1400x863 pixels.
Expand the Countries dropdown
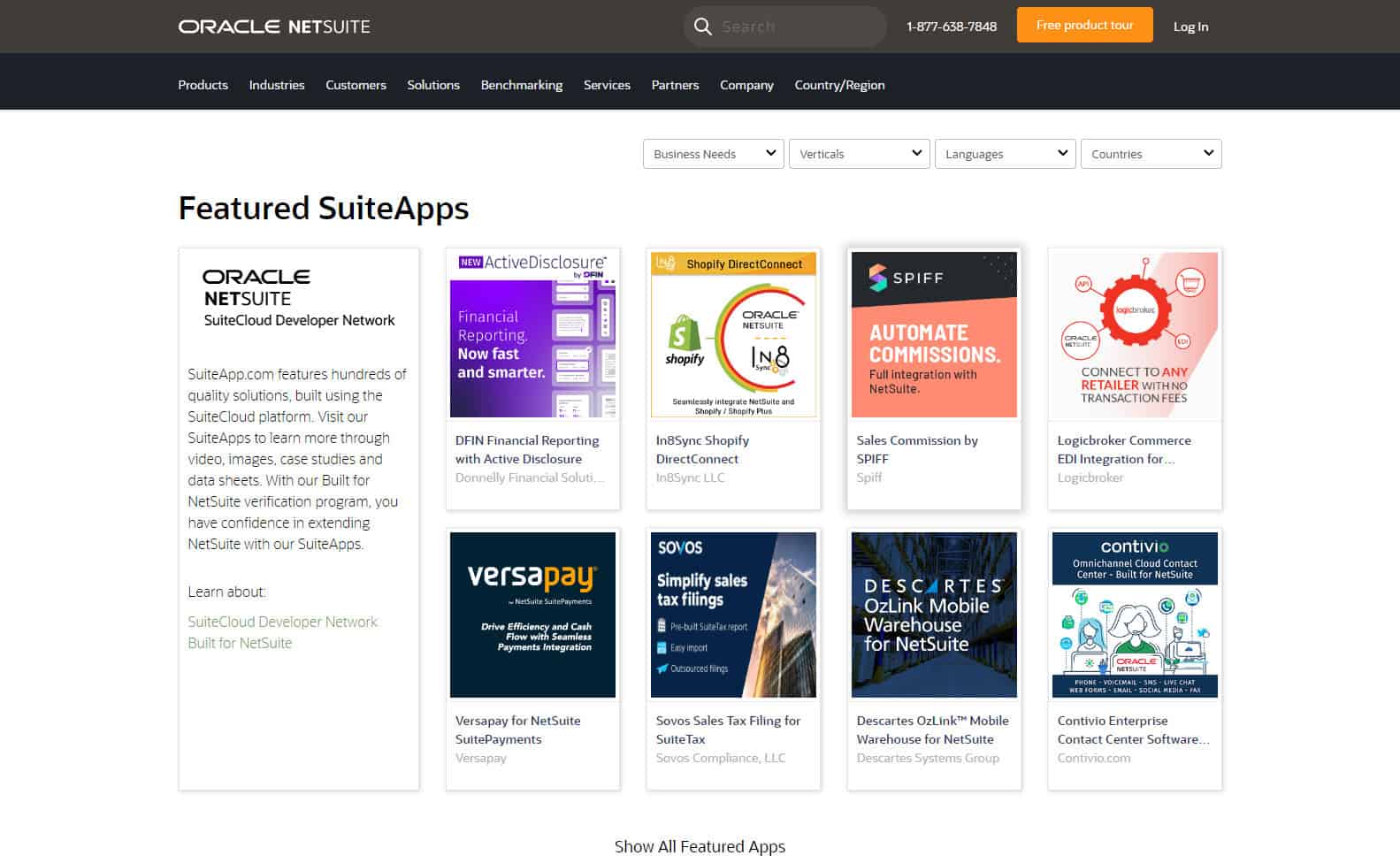click(x=1151, y=154)
